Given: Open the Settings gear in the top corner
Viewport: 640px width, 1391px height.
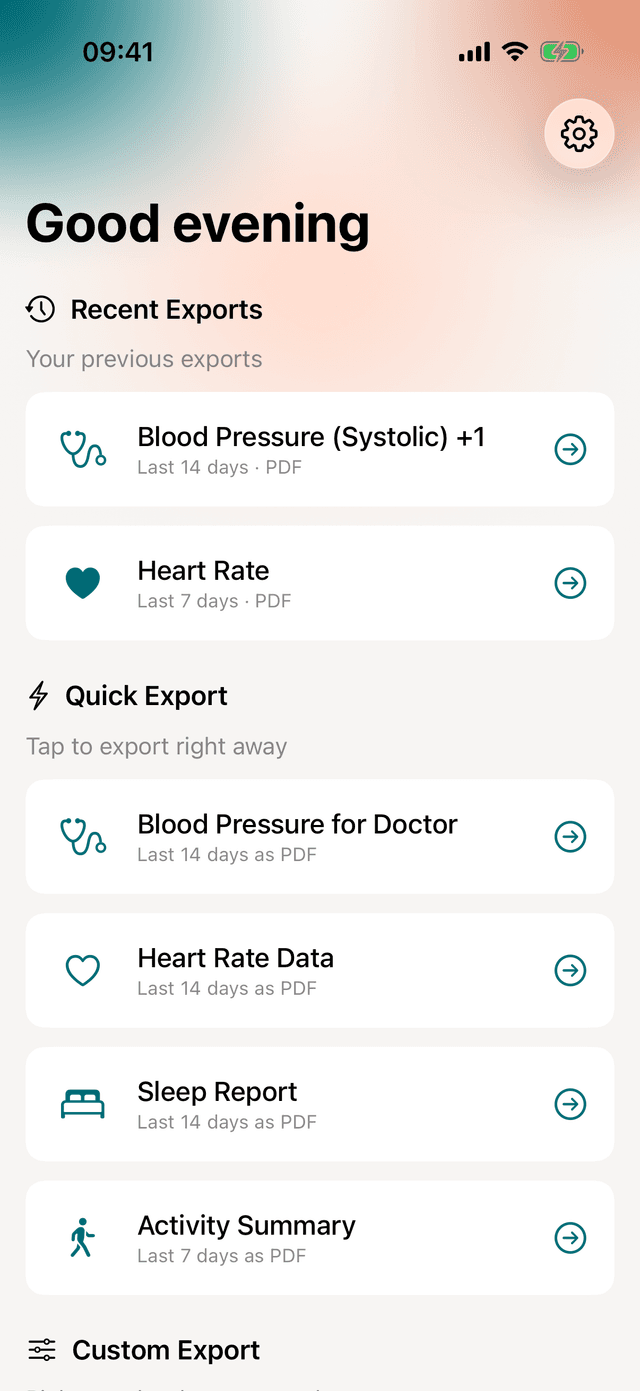Looking at the screenshot, I should pos(578,133).
